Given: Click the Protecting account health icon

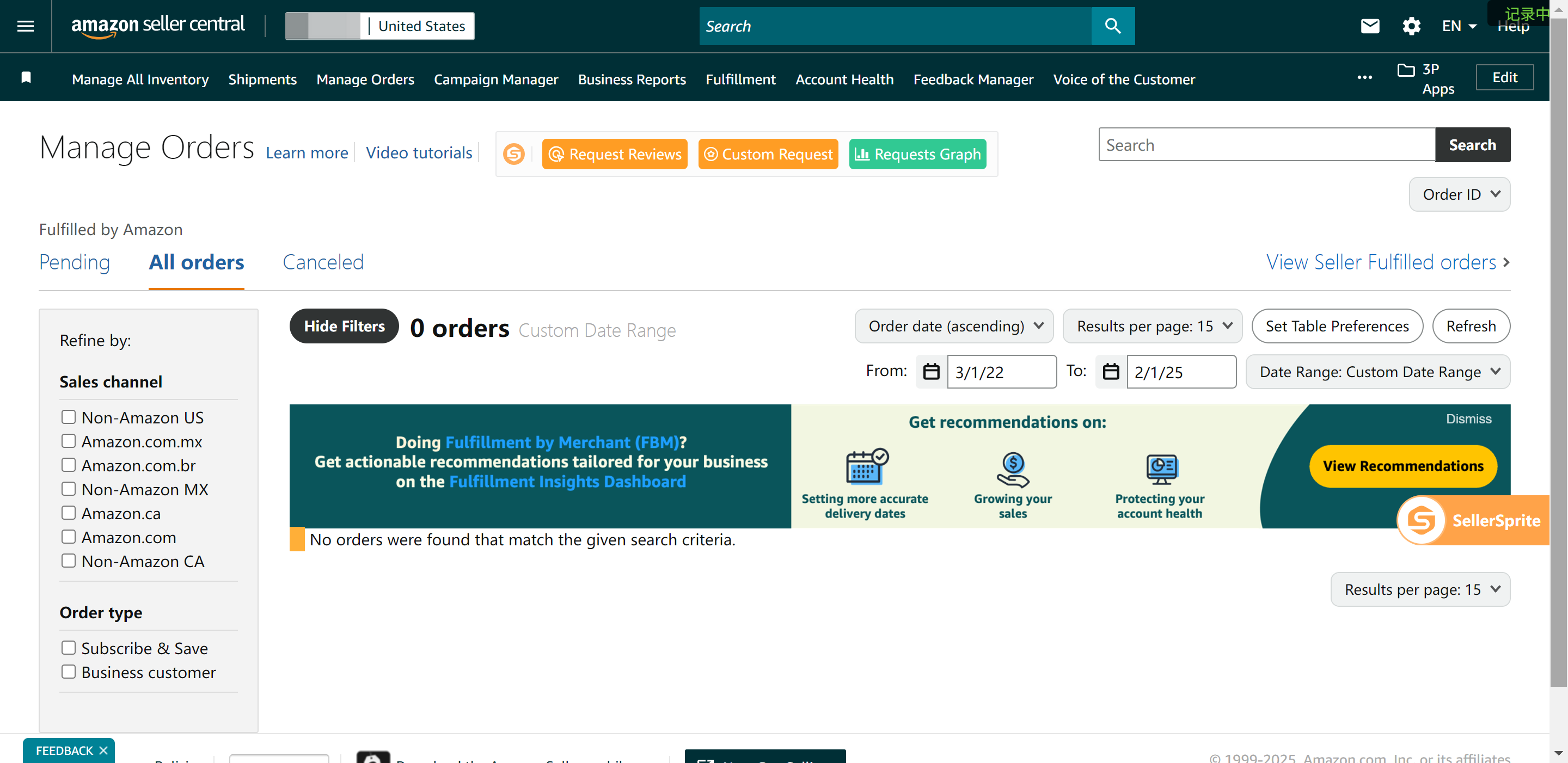Looking at the screenshot, I should [x=1161, y=469].
